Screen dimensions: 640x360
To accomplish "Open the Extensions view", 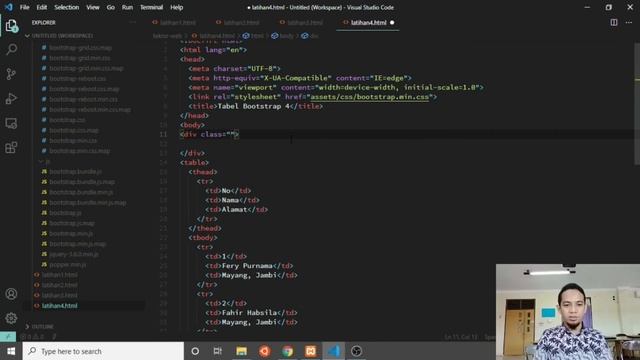I will click(11, 147).
